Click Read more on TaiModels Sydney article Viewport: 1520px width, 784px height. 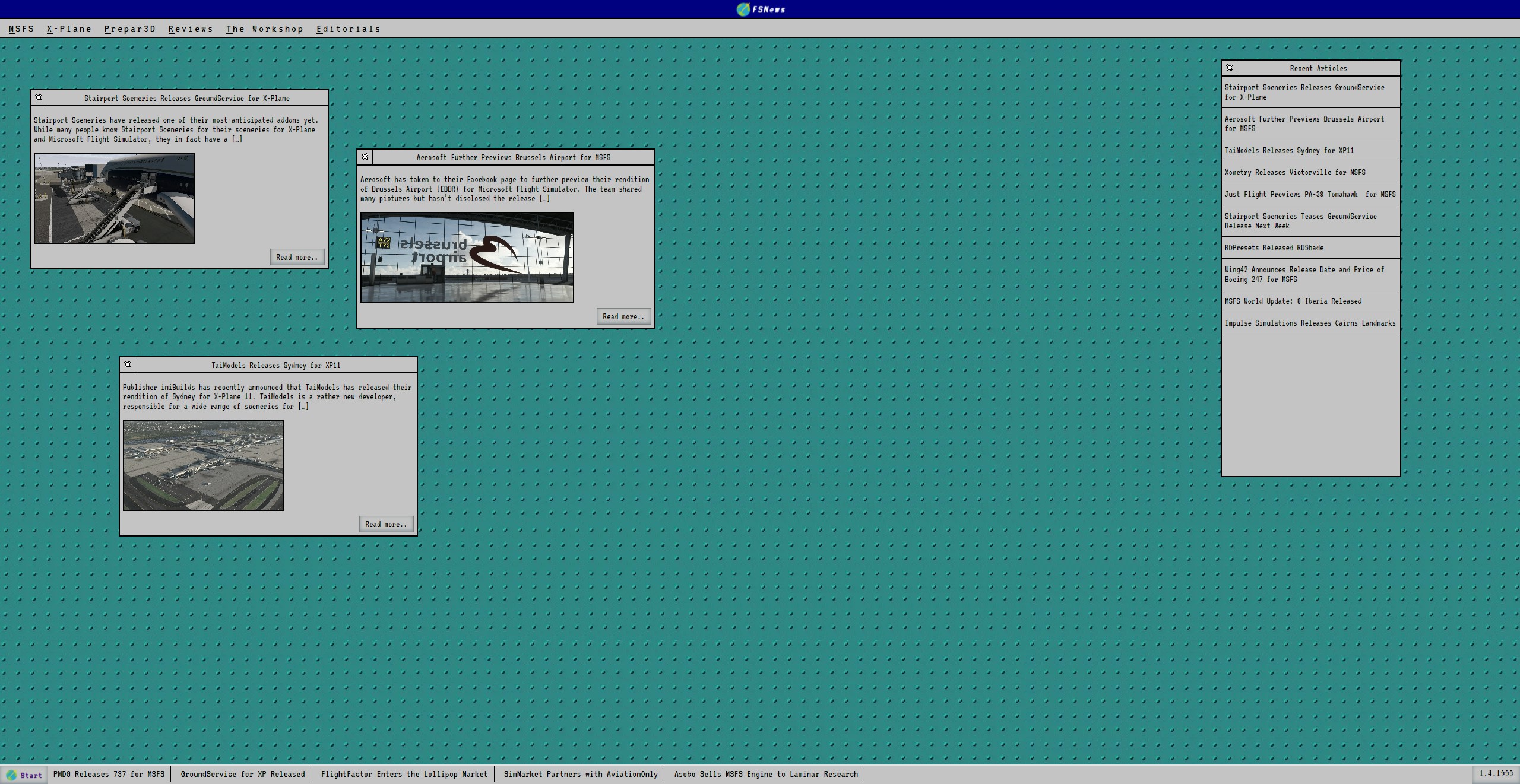click(x=386, y=524)
